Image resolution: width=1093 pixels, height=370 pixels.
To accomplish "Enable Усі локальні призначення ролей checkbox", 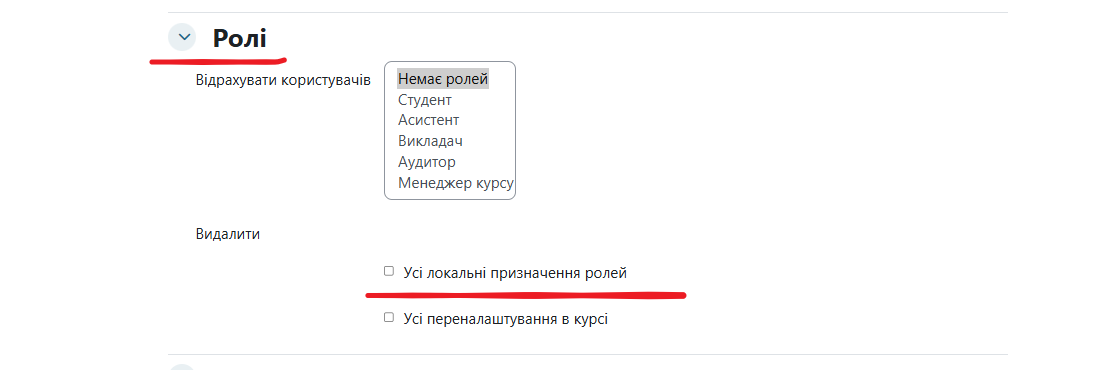I will 389,271.
